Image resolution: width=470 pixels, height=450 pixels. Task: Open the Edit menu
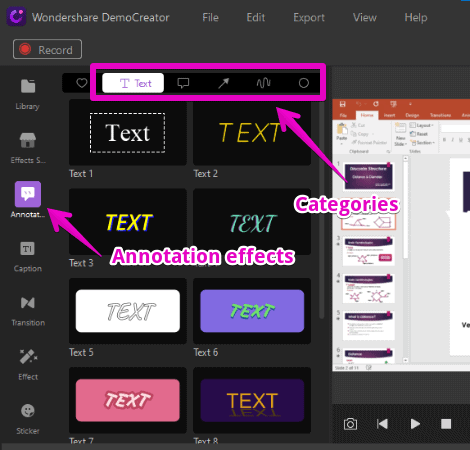256,17
